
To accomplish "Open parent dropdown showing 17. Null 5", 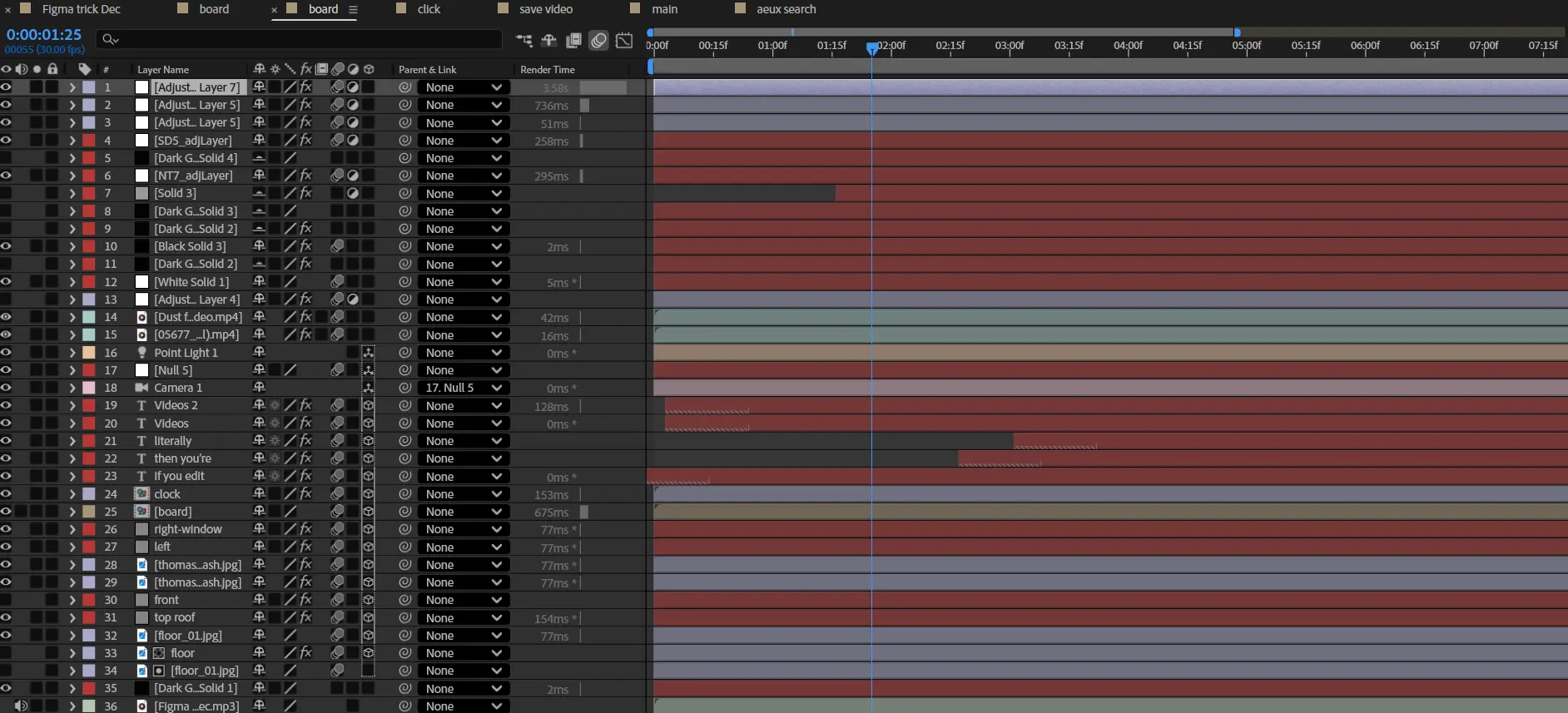I will coord(464,388).
